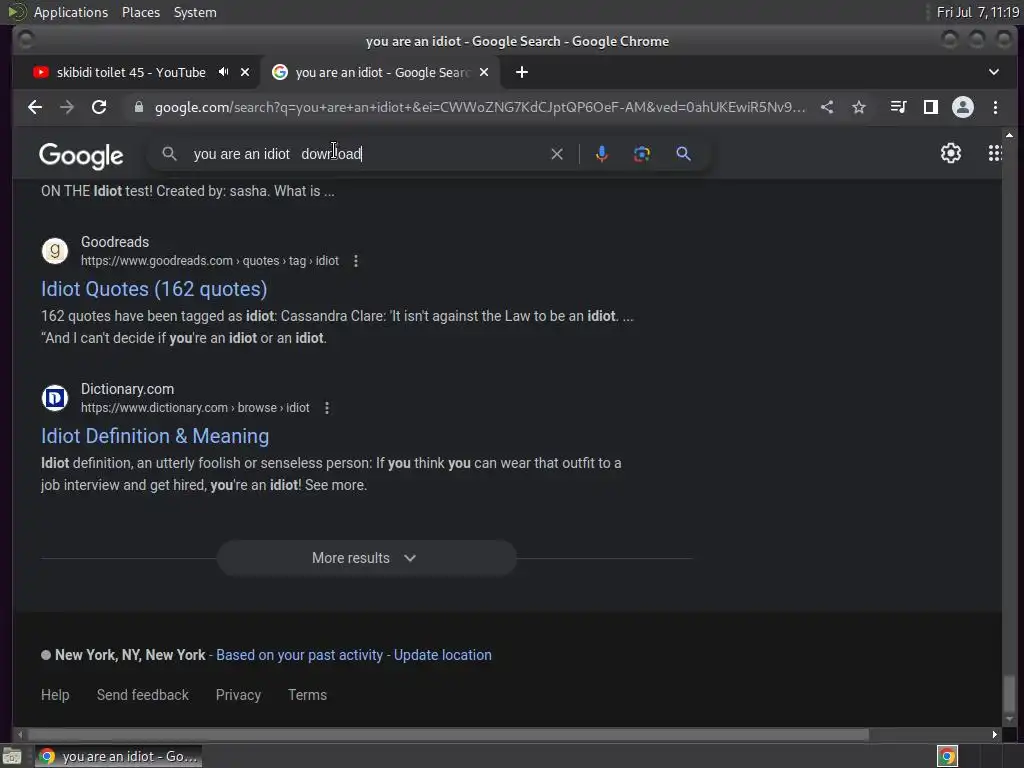Click Based on your past activity link
The width and height of the screenshot is (1024, 768).
(x=299, y=655)
